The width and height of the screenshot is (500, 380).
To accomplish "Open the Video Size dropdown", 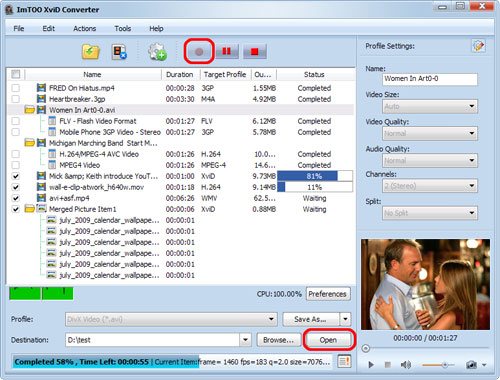I will [x=430, y=107].
